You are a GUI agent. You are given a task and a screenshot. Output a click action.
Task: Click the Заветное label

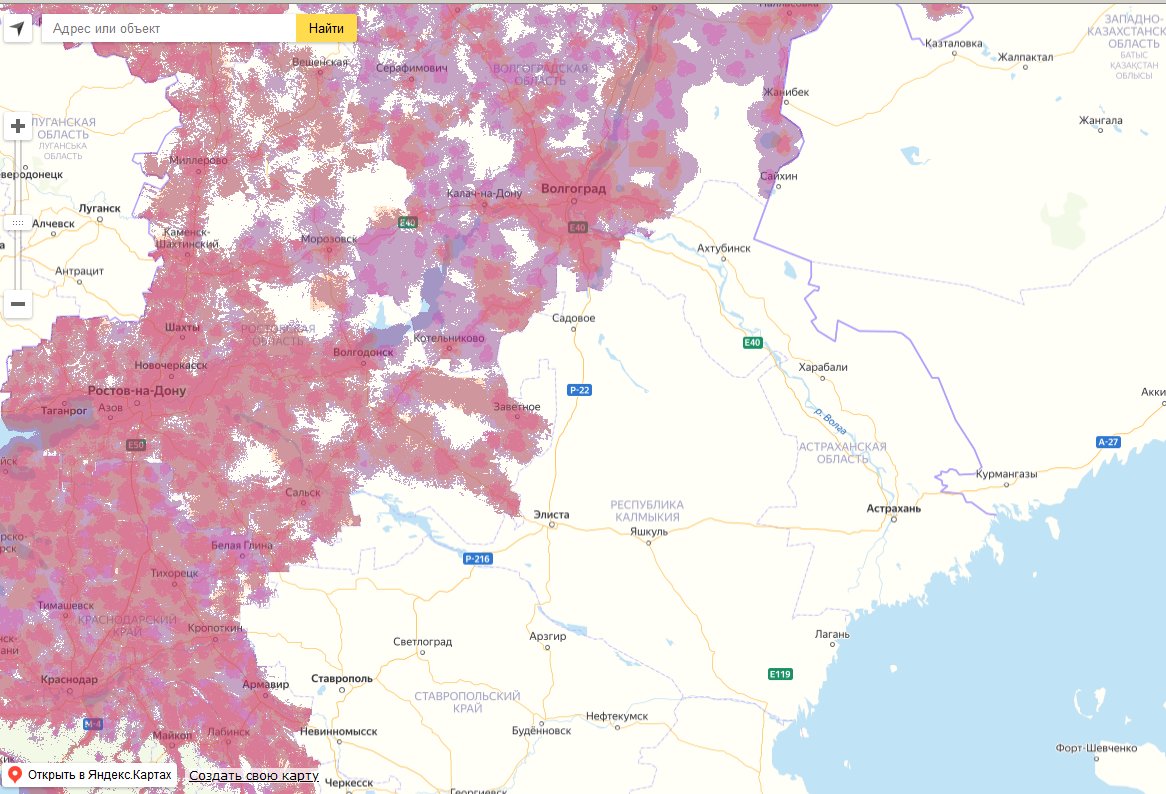tap(517, 407)
